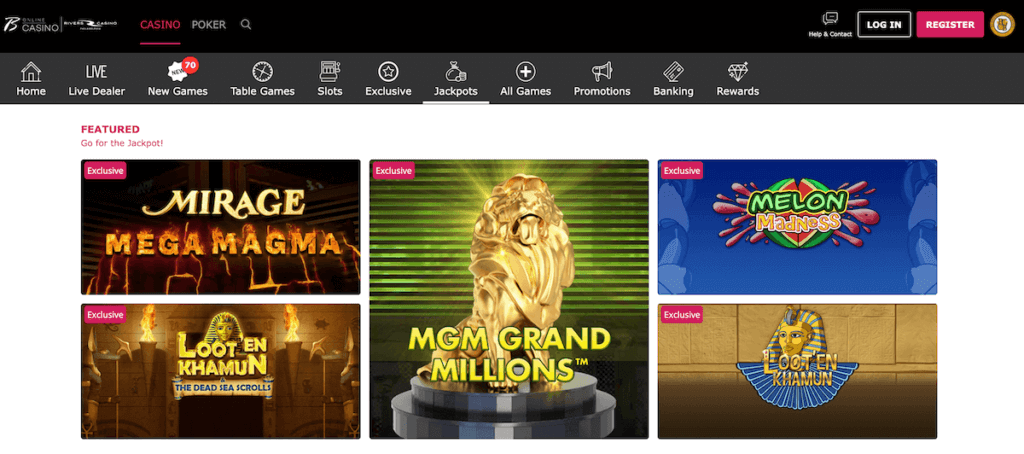Go to Live Dealer menu label
Viewport: 1024px width, 454px height.
pyautogui.click(x=96, y=91)
